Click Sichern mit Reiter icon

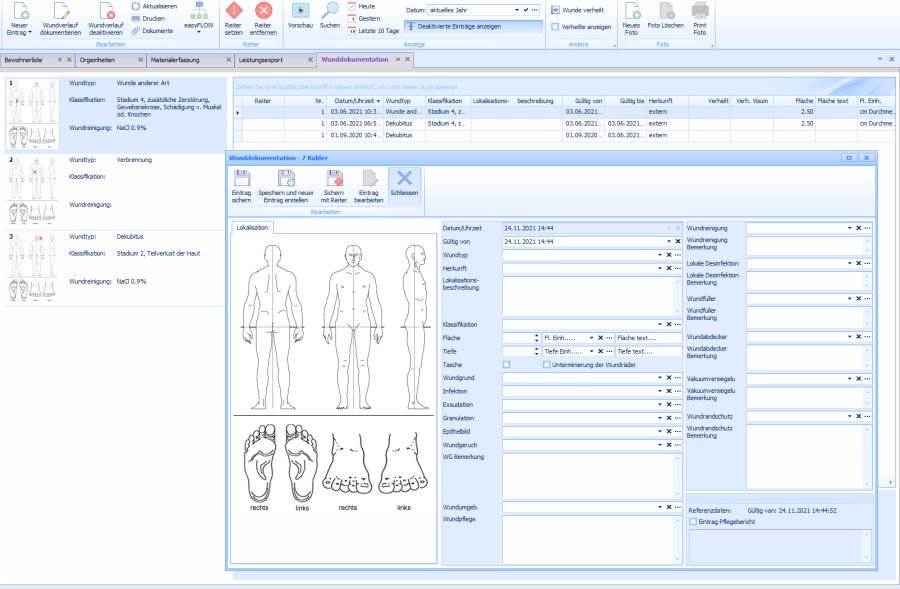pos(333,179)
